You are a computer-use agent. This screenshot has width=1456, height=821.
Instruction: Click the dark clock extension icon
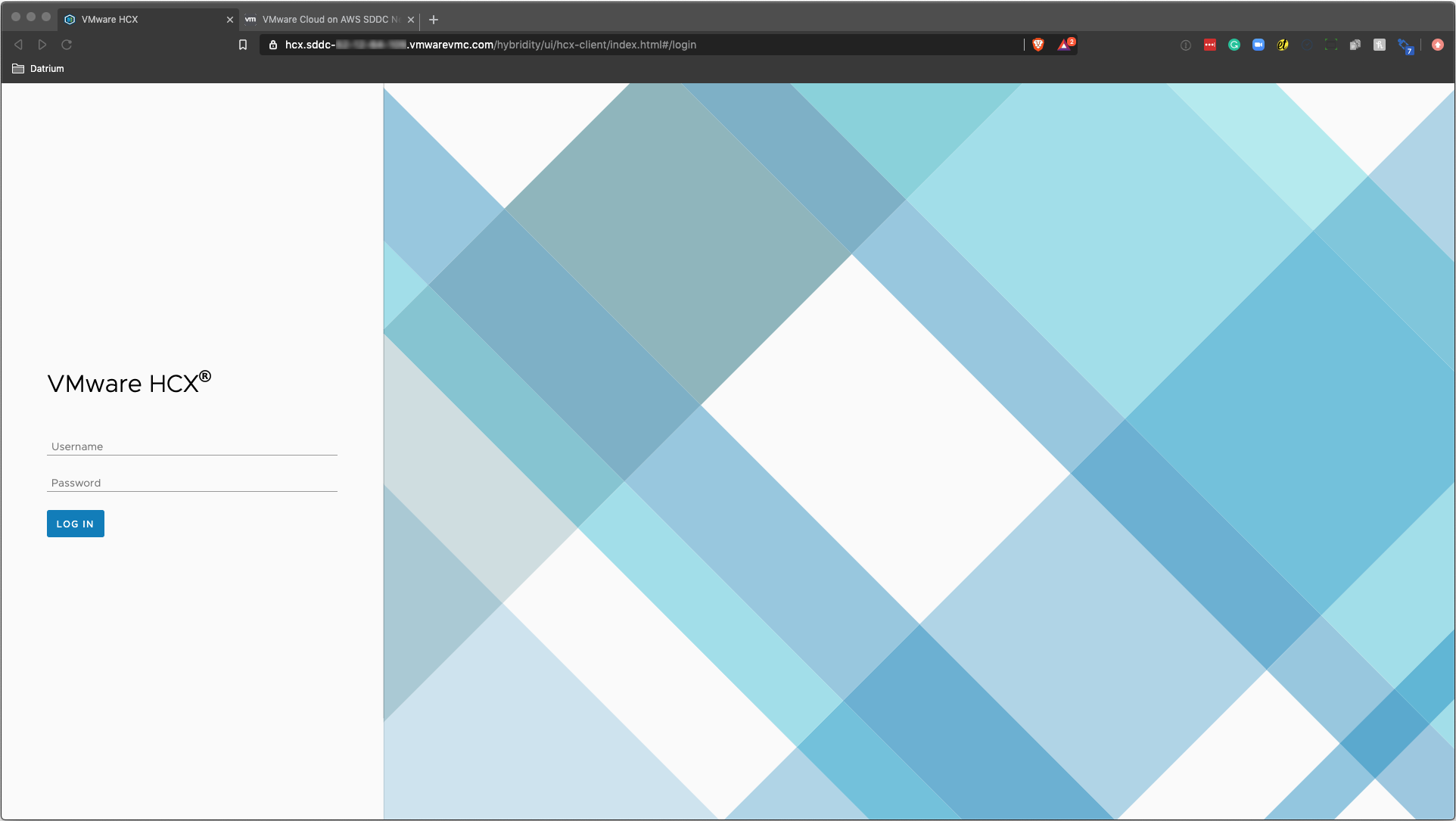1307,45
